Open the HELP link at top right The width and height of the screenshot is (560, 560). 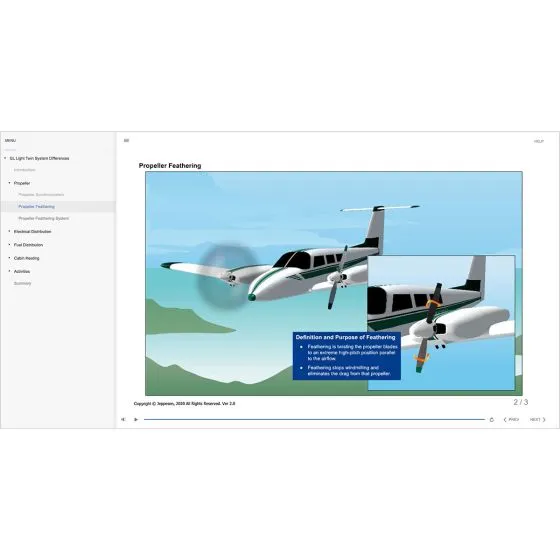[539, 141]
